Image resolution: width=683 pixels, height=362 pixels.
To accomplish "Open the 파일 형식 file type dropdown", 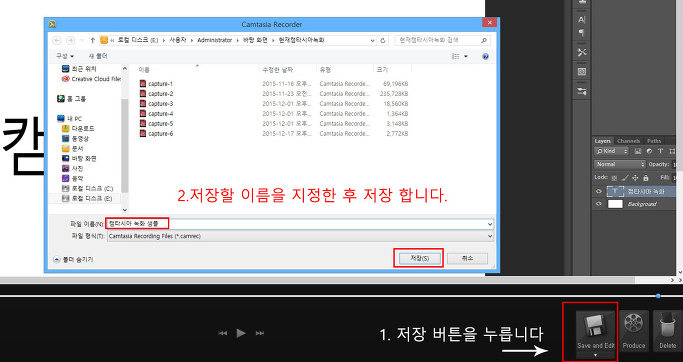I will 300,236.
